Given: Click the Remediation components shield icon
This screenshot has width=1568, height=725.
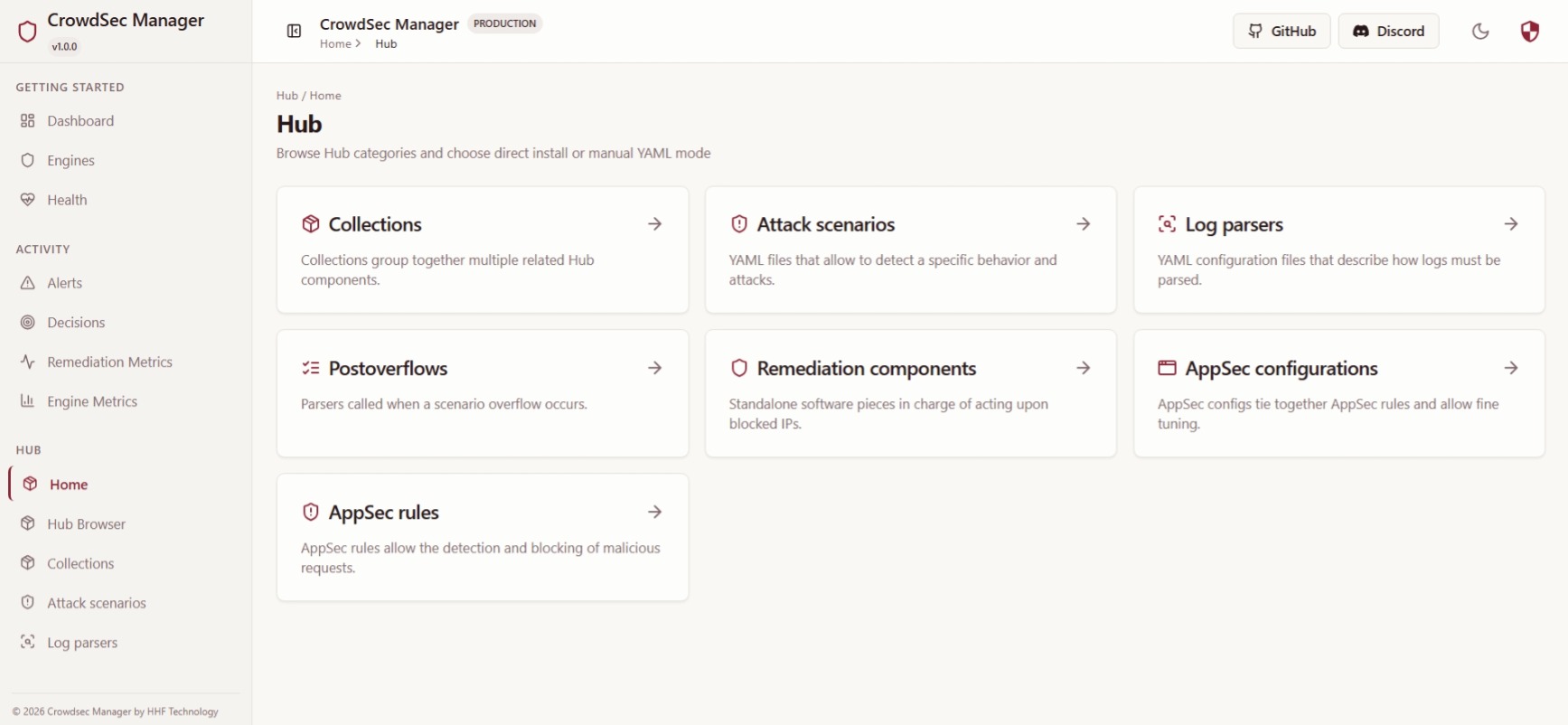Looking at the screenshot, I should point(739,368).
